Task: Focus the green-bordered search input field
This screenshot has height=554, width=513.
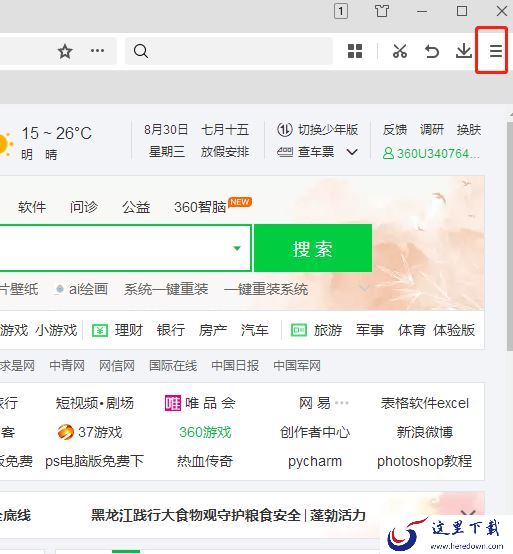Action: (x=124, y=248)
